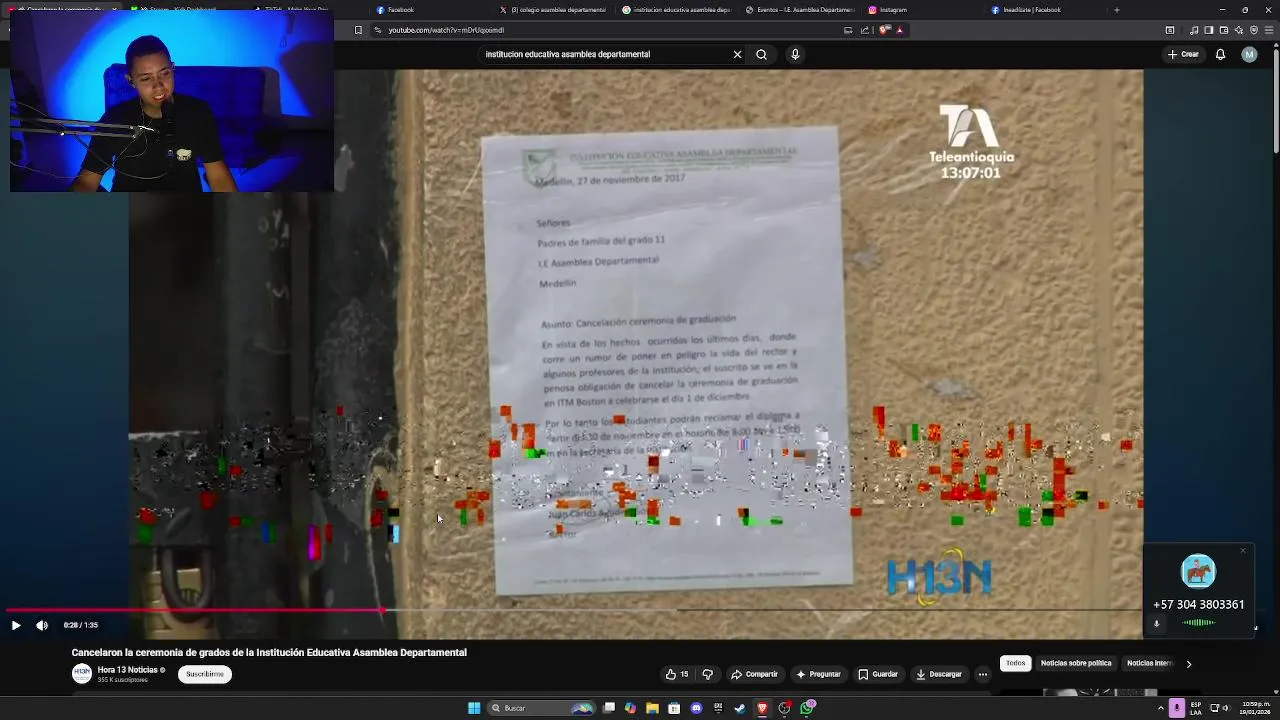Click the horse rider avatar
This screenshot has width=1280, height=720.
pos(1198,571)
